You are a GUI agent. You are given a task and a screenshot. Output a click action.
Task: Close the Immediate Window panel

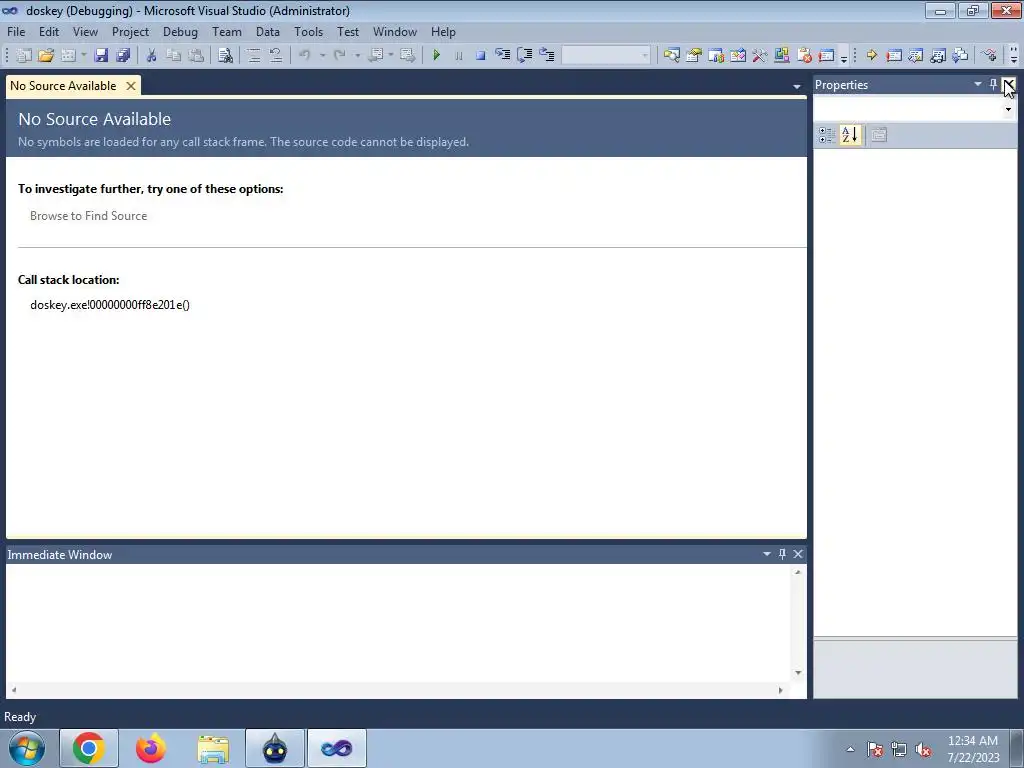point(798,554)
